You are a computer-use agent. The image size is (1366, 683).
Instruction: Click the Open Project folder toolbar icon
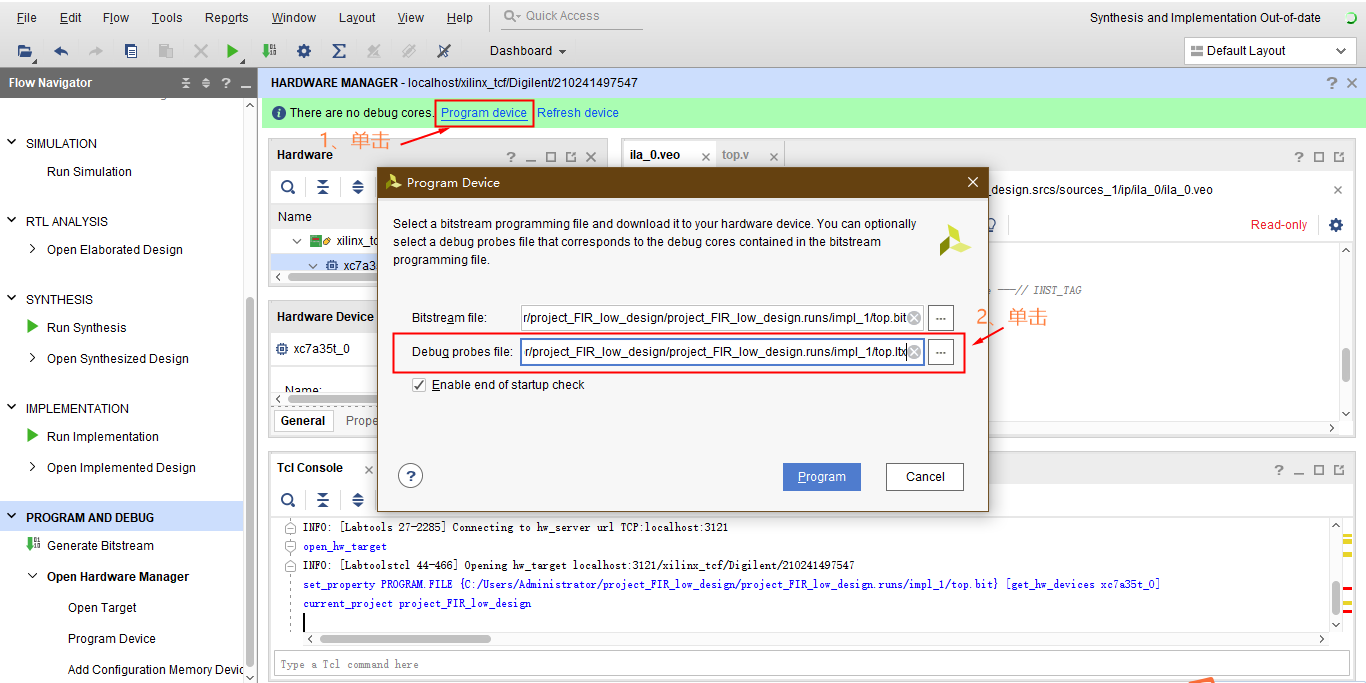[25, 51]
